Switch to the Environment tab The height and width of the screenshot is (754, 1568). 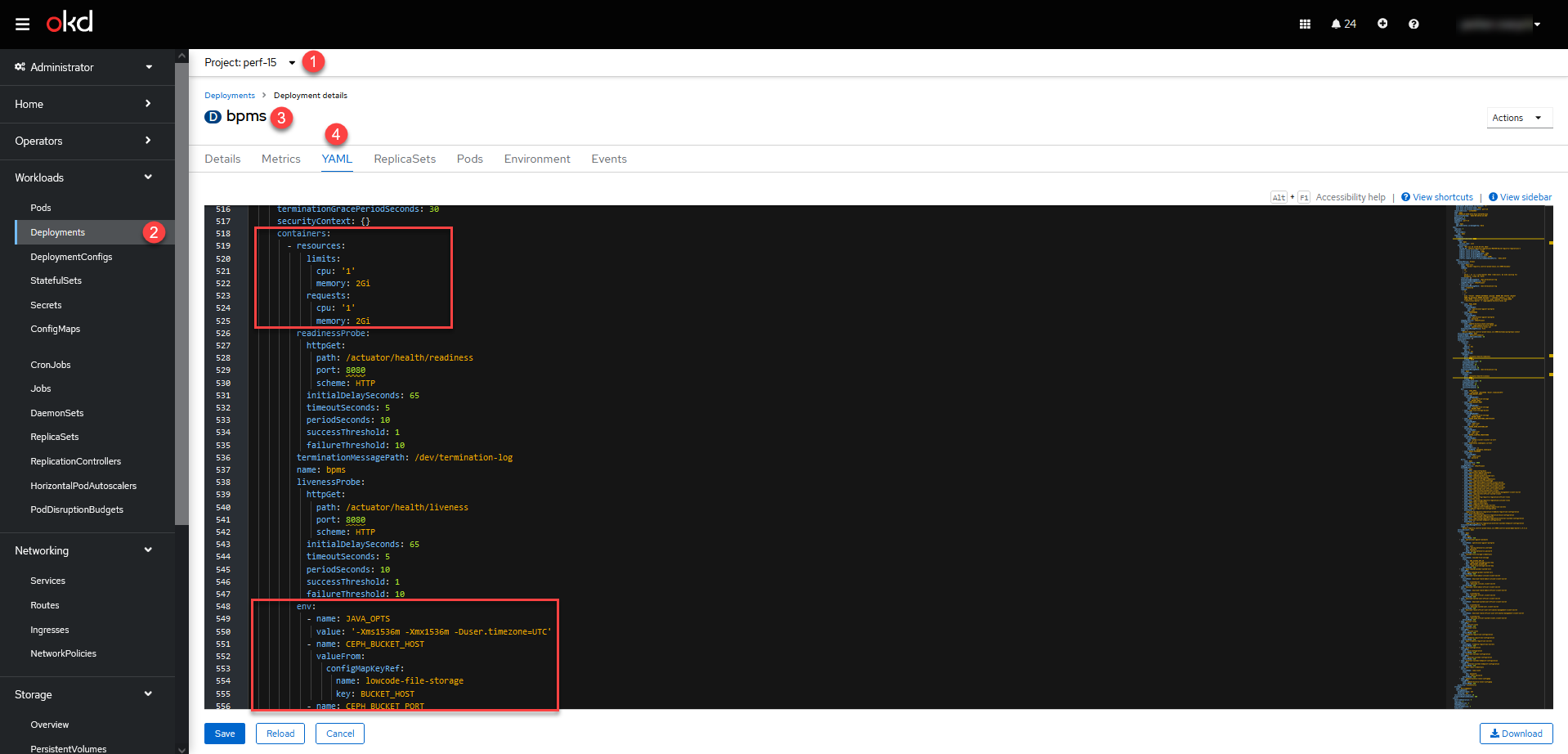coord(537,159)
